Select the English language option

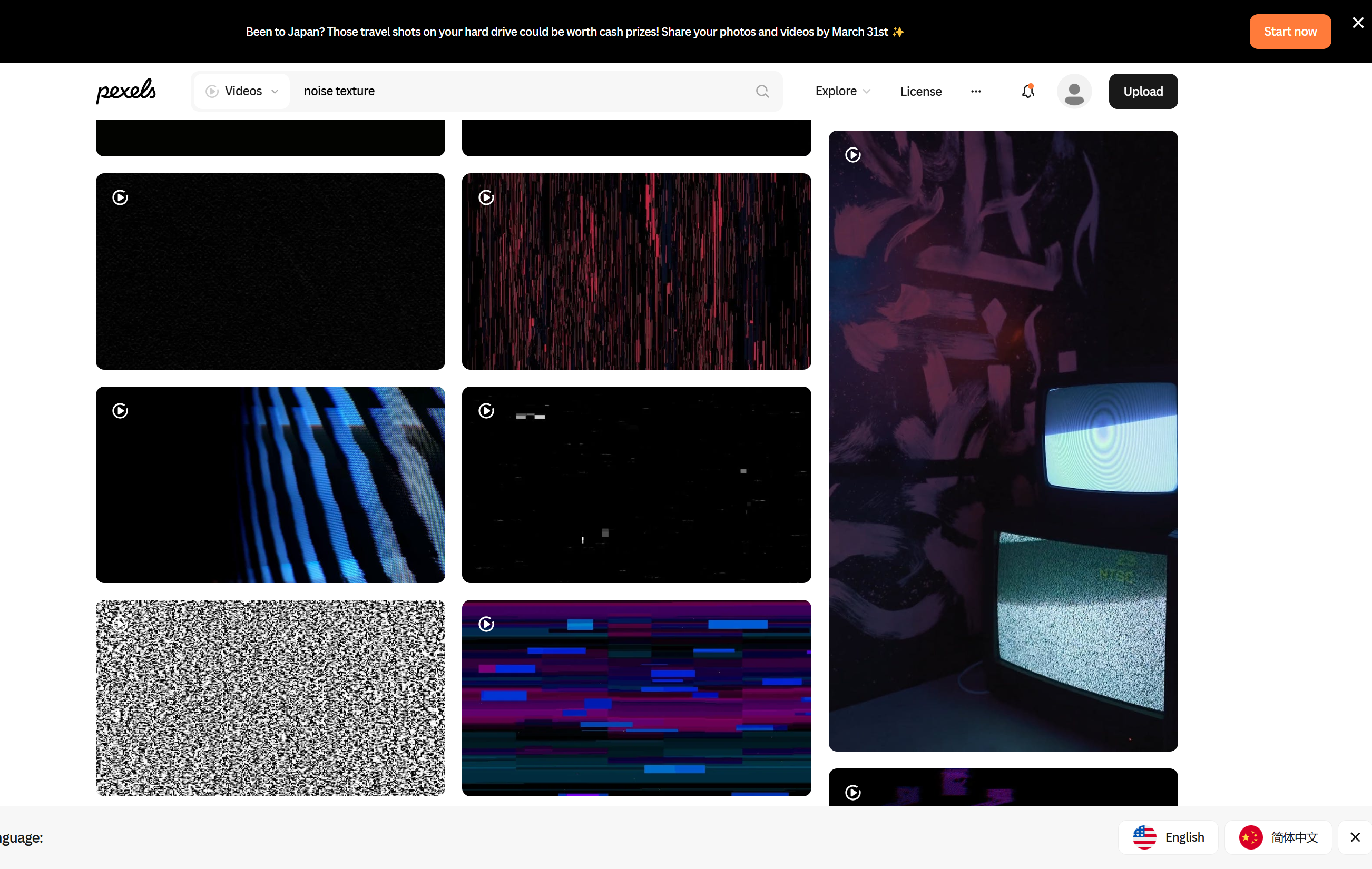[1169, 837]
